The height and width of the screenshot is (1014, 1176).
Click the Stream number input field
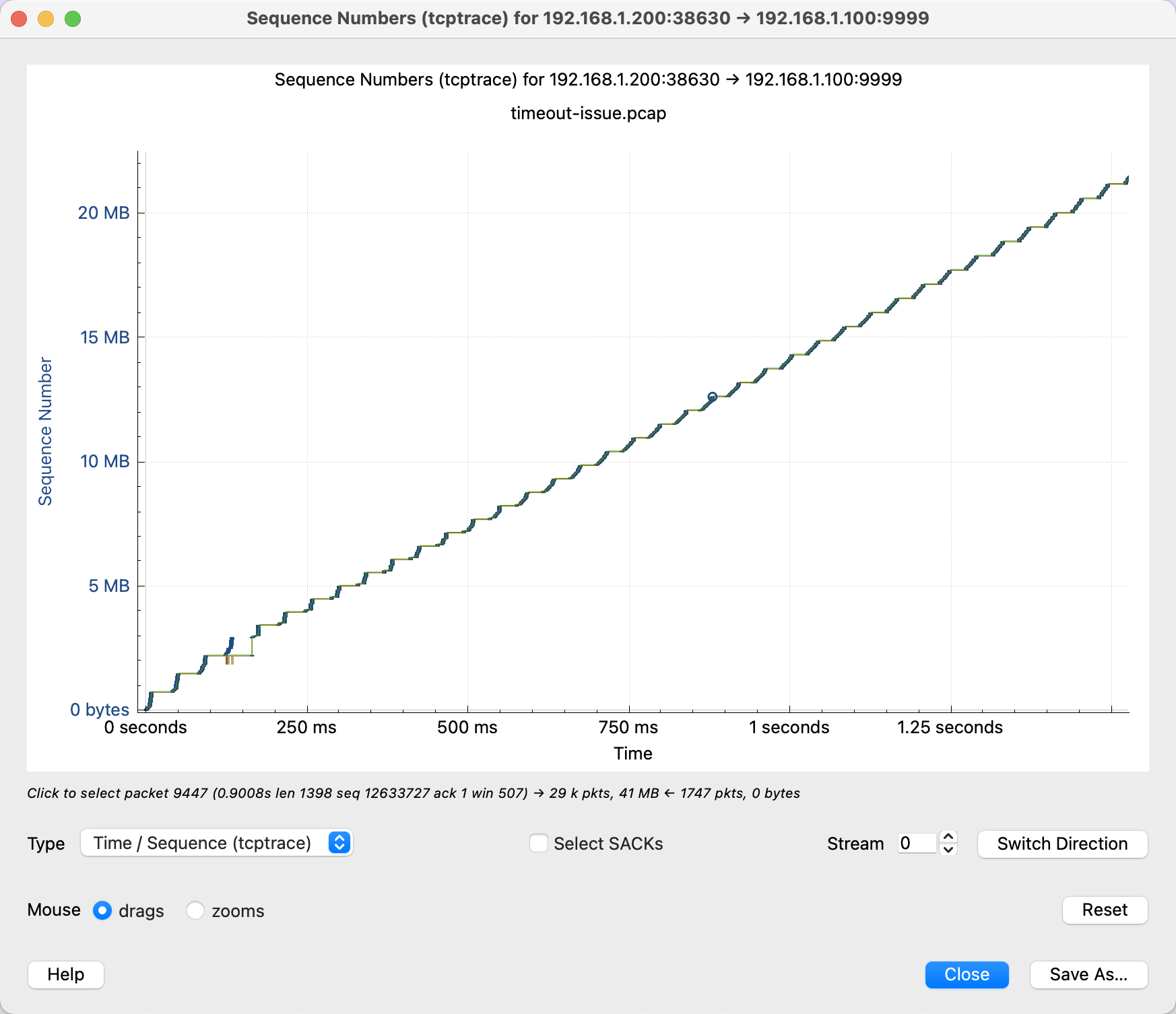[917, 843]
